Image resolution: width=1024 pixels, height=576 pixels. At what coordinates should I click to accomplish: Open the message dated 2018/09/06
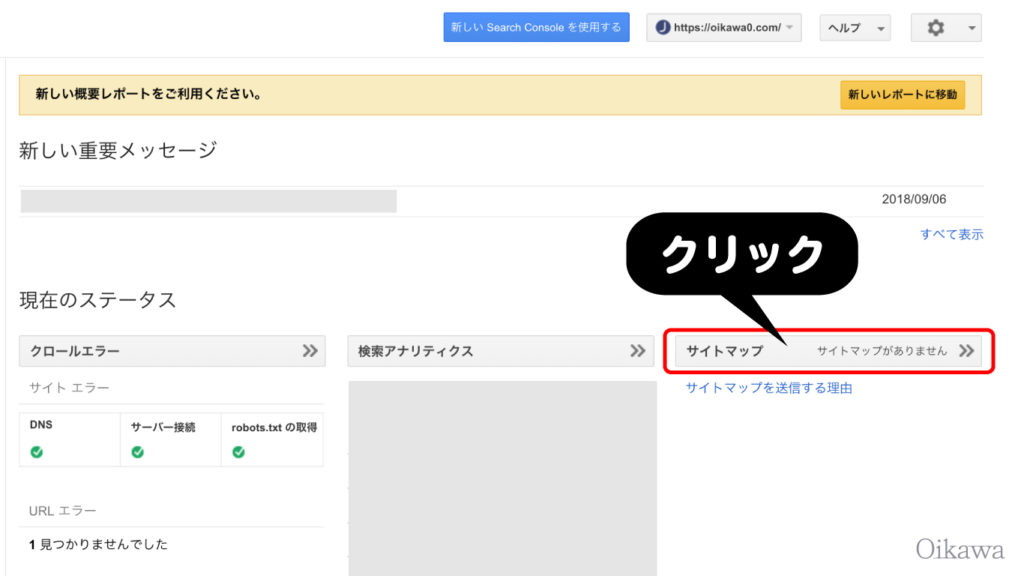click(x=501, y=200)
